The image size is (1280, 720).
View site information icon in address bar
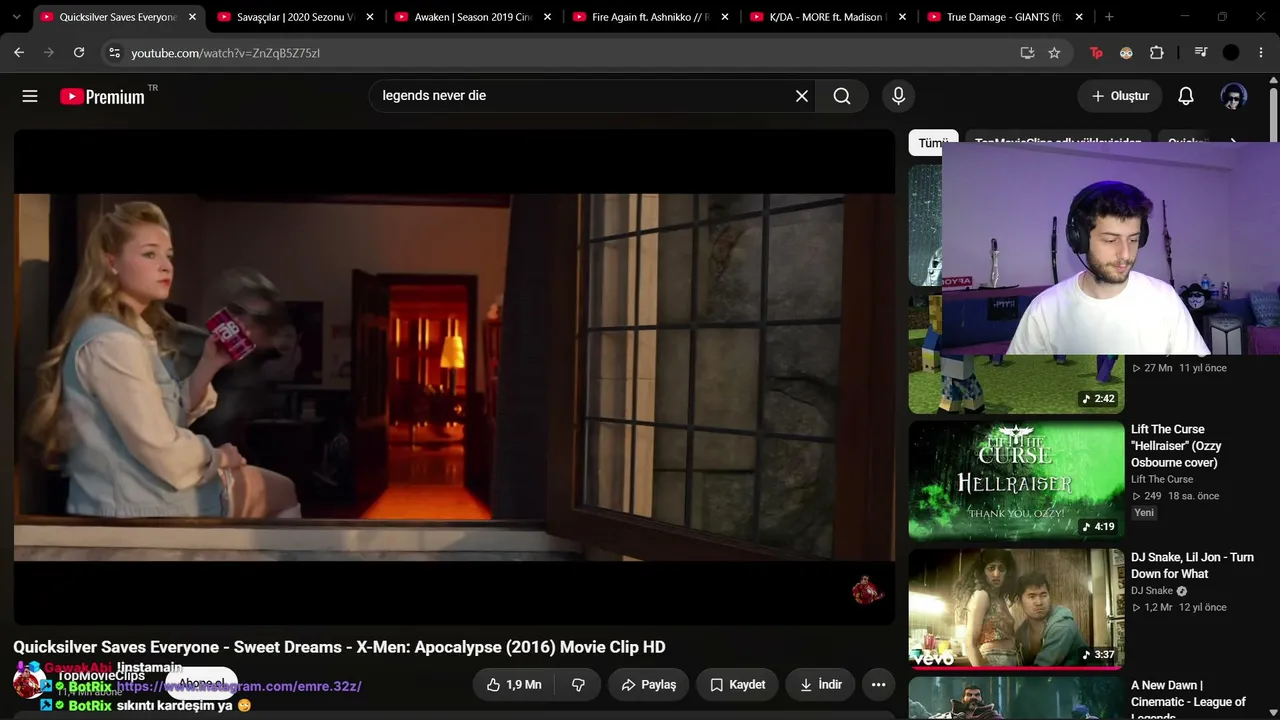pos(114,53)
